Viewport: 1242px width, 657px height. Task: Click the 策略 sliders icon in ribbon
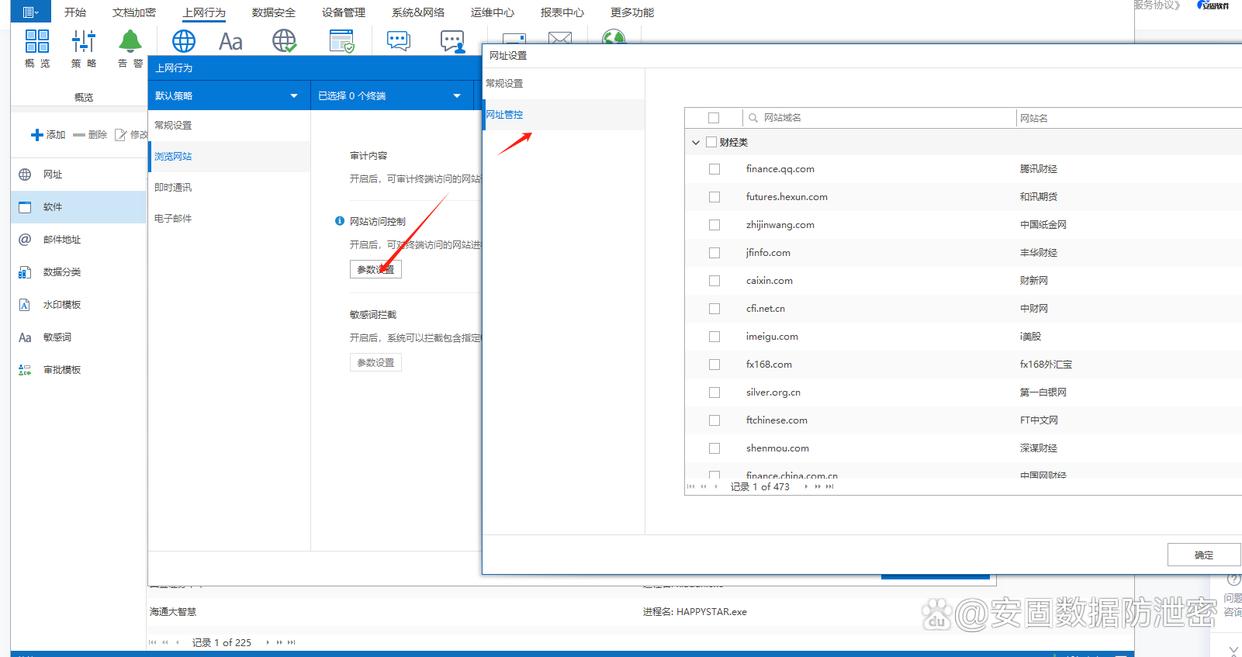pyautogui.click(x=83, y=42)
